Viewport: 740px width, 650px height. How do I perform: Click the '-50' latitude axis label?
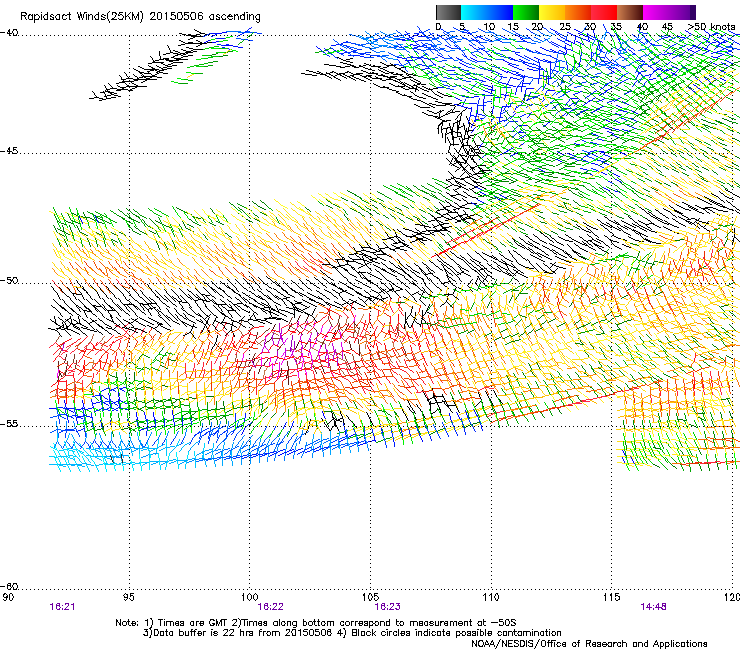(x=9, y=281)
